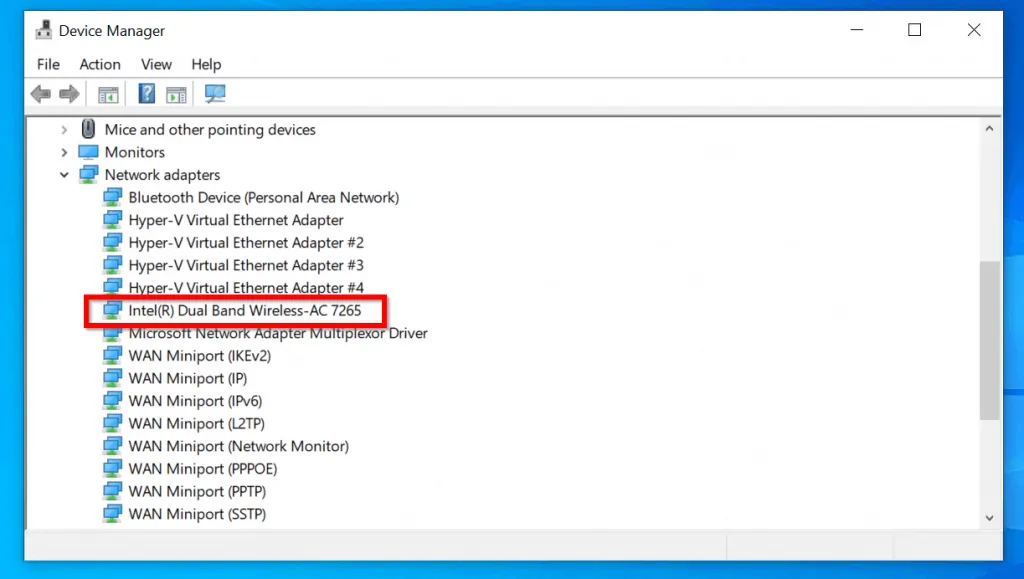The width and height of the screenshot is (1024, 579).
Task: Click the Monitors category icon
Action: tap(88, 152)
